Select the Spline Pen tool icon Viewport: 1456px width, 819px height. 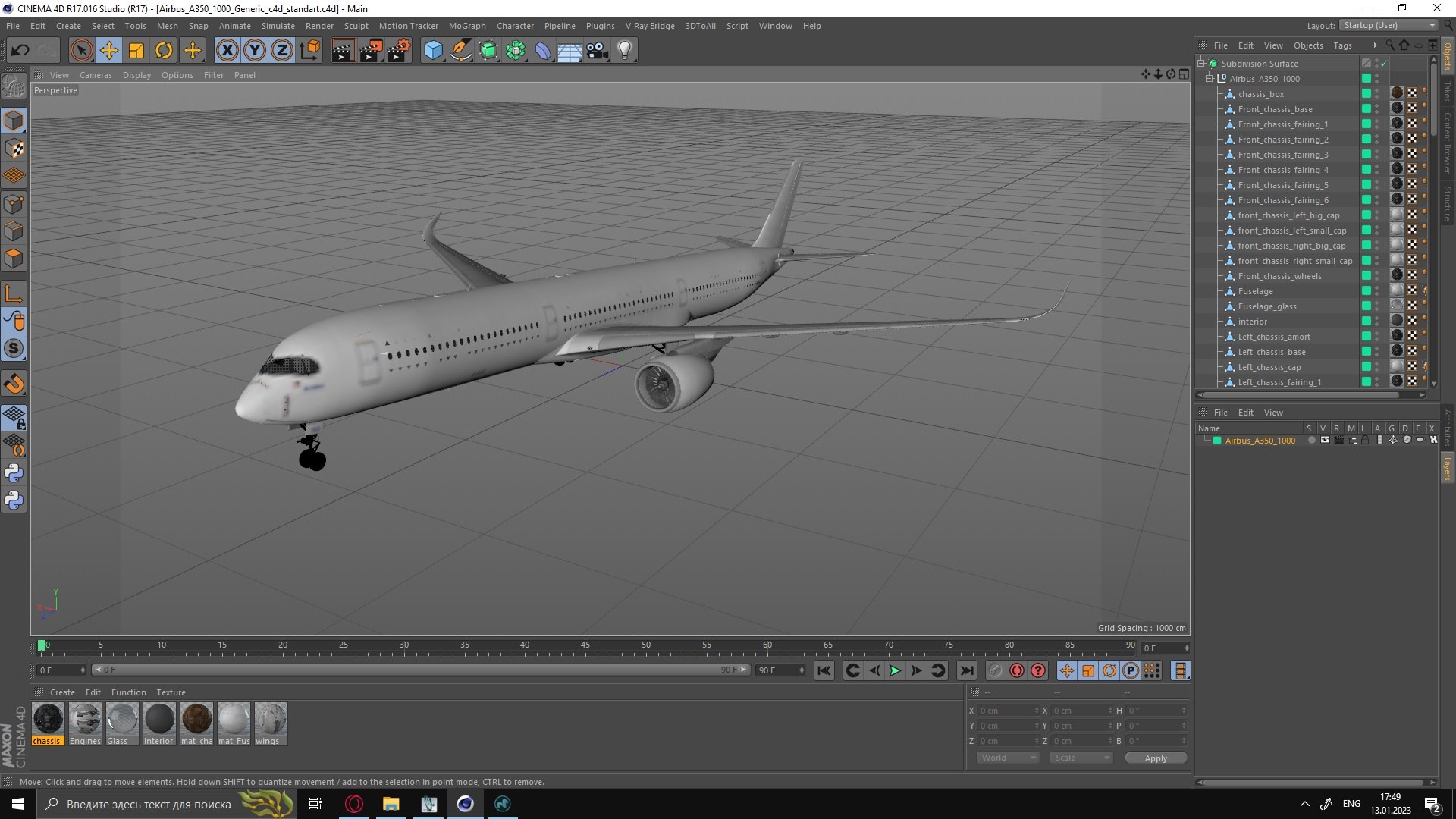pos(460,51)
